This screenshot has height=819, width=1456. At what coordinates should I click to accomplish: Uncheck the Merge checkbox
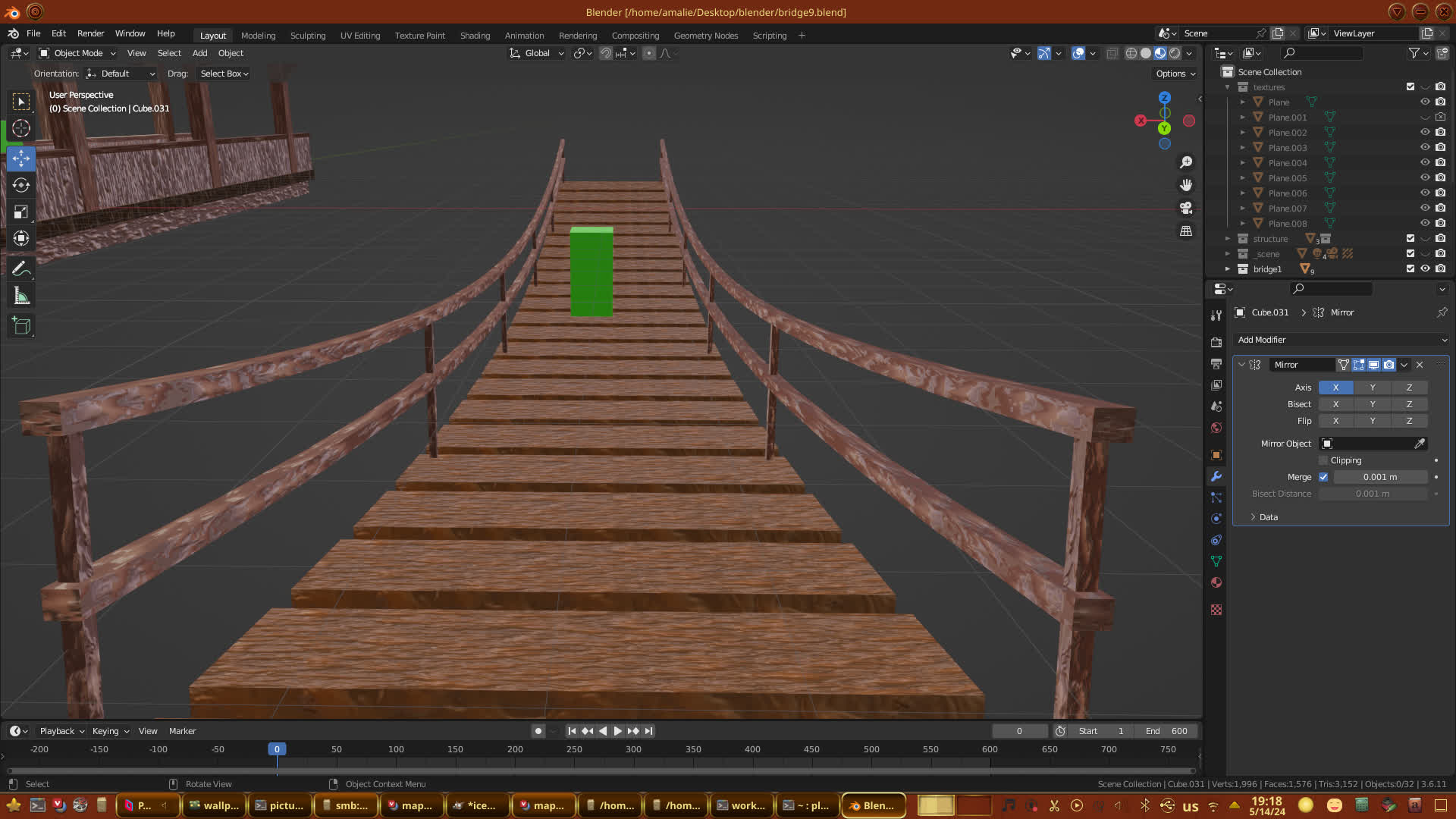click(1323, 477)
